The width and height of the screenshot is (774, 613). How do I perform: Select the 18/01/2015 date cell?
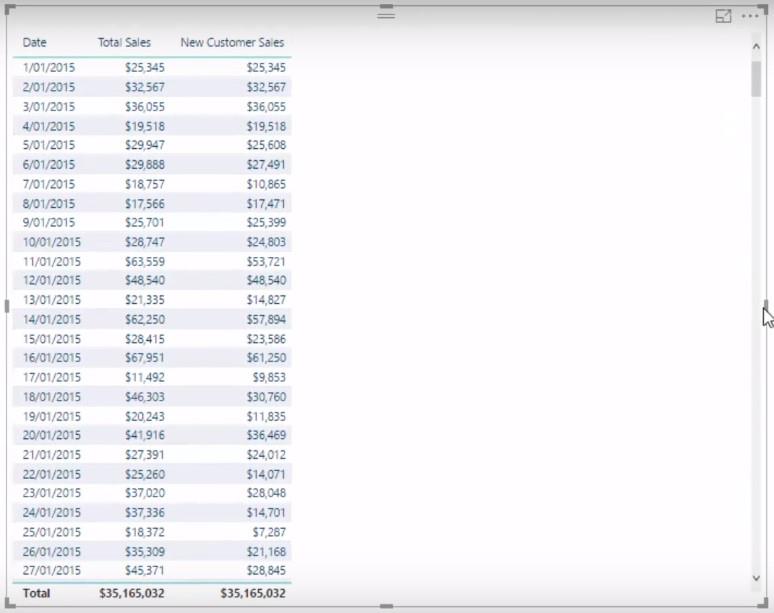click(52, 396)
